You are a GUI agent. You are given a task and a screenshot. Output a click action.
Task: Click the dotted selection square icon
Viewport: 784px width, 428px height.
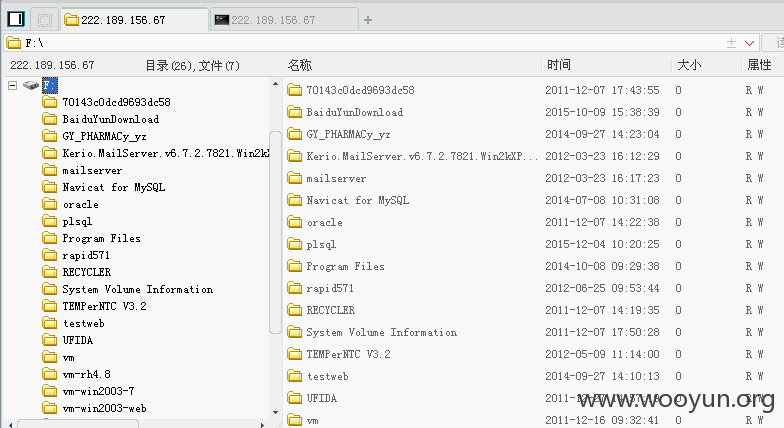pyautogui.click(x=45, y=20)
